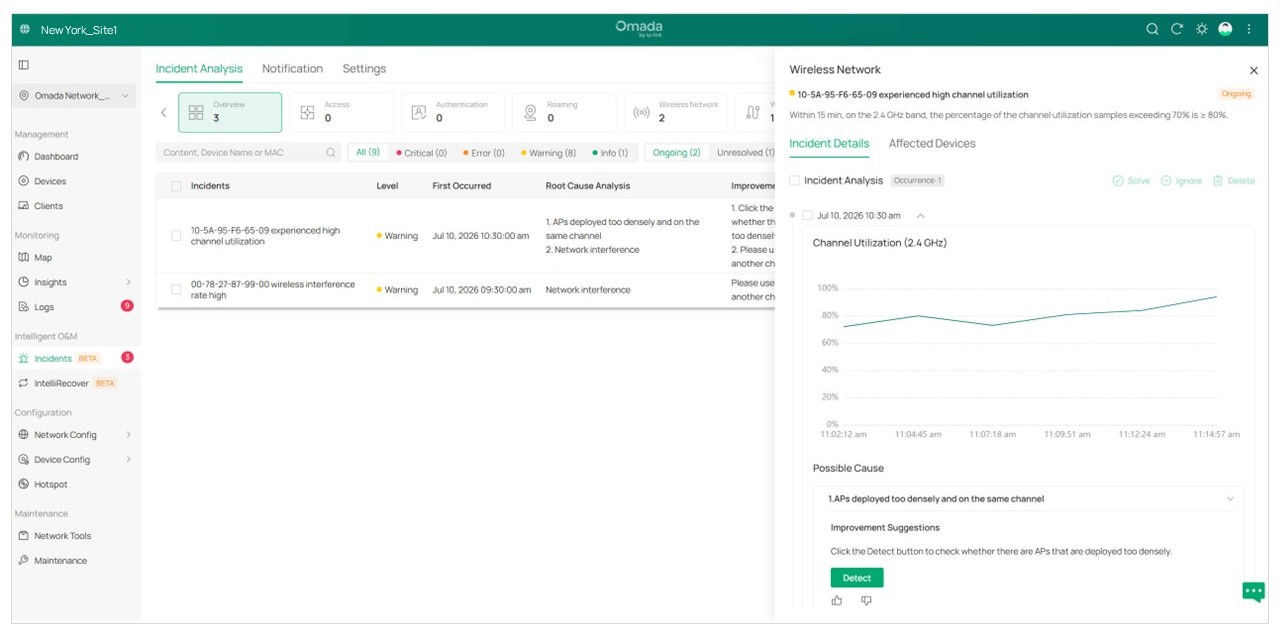1280x641 pixels.
Task: Check the select-all checkbox in Incidents header
Action: point(176,186)
